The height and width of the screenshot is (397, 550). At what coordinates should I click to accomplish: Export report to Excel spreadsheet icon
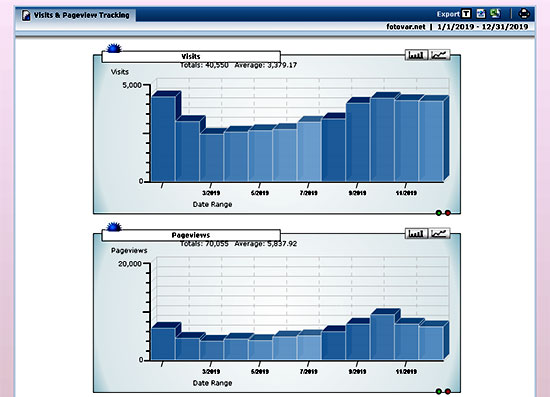pos(495,14)
